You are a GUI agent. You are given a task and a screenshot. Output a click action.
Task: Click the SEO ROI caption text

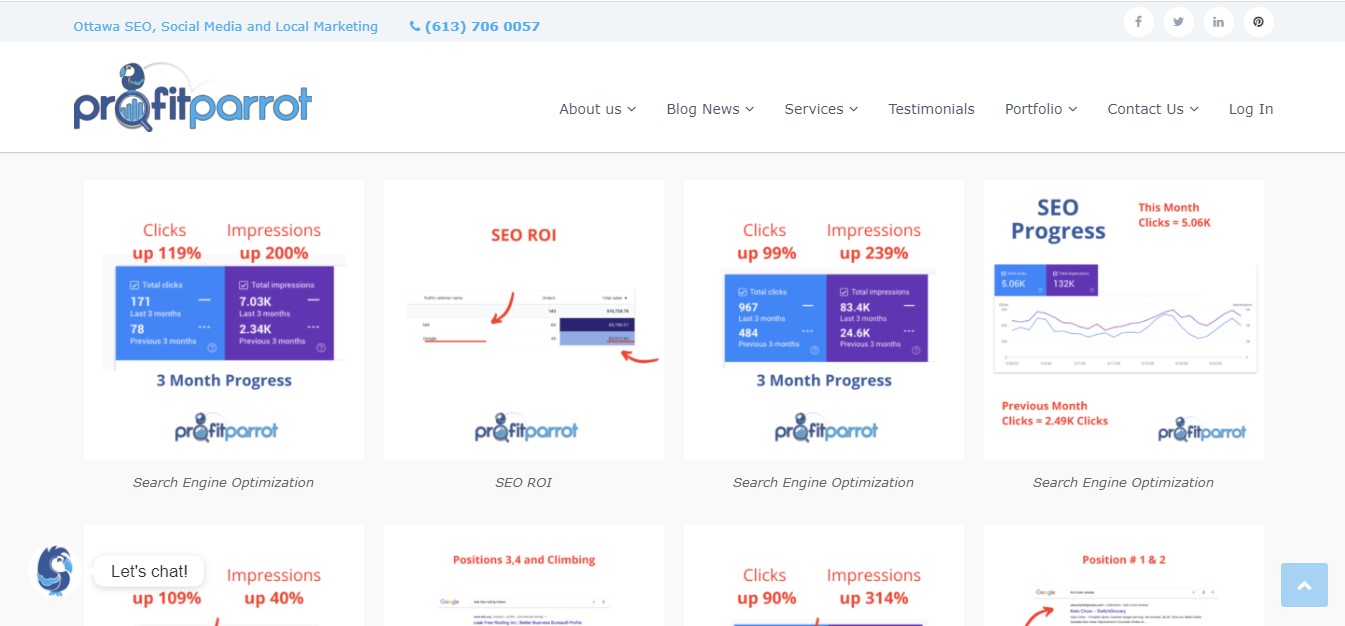[524, 482]
